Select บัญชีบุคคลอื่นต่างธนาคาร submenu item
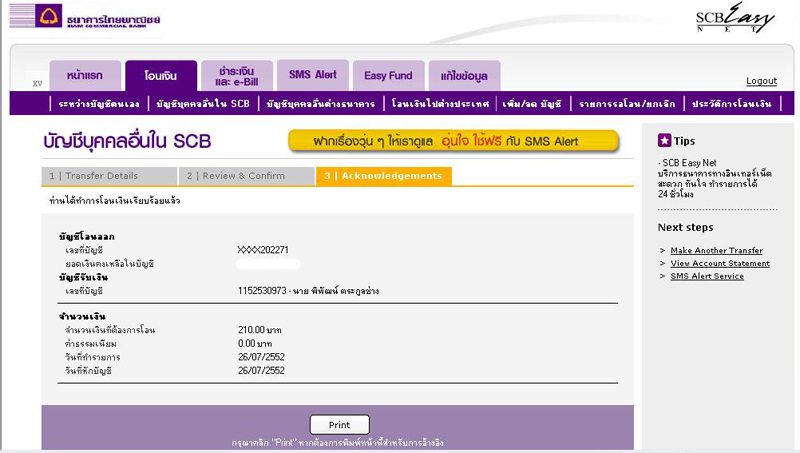This screenshot has width=800, height=453. (320, 104)
